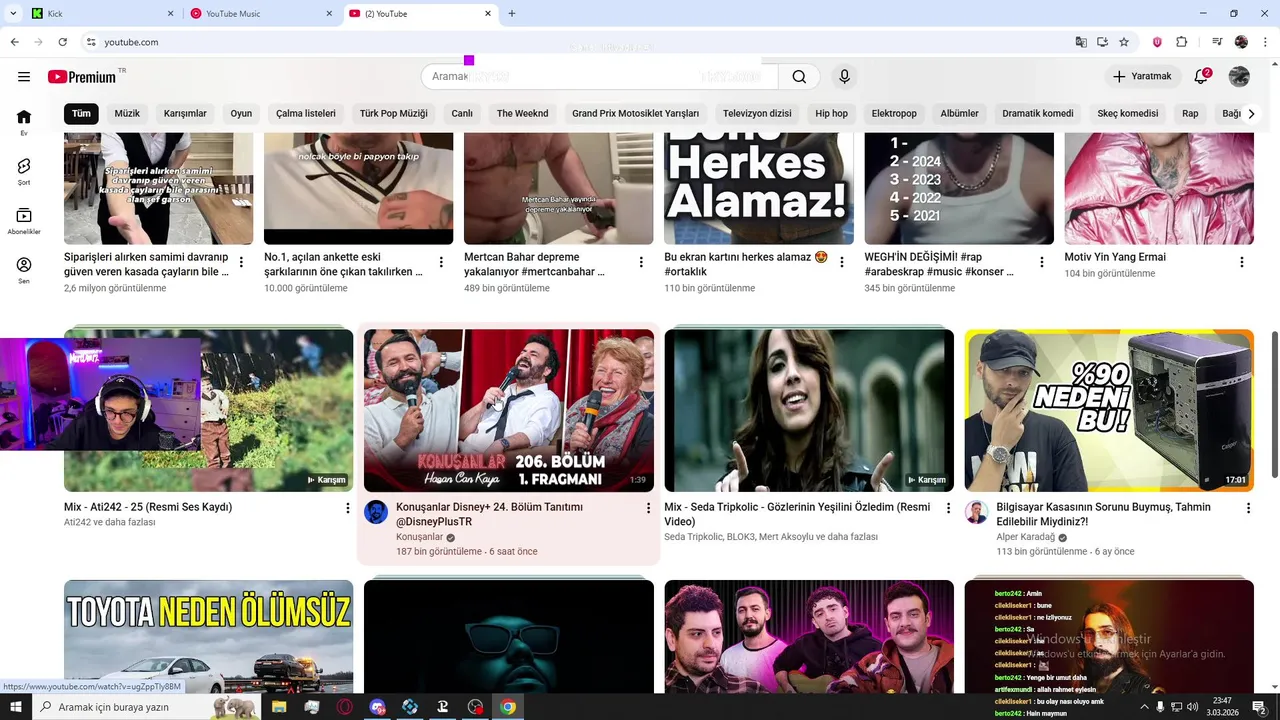Open Opera browser from the taskbar
This screenshot has width=1280, height=720.
[x=344, y=707]
